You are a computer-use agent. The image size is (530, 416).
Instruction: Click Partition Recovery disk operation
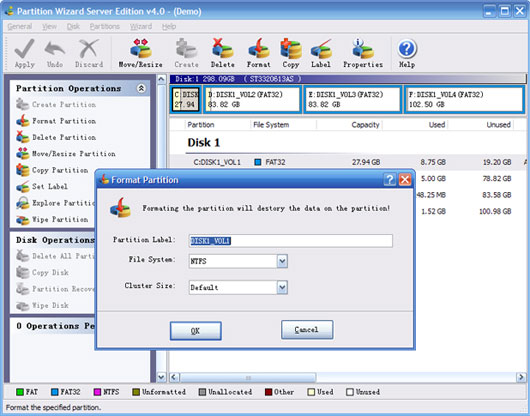click(55, 289)
